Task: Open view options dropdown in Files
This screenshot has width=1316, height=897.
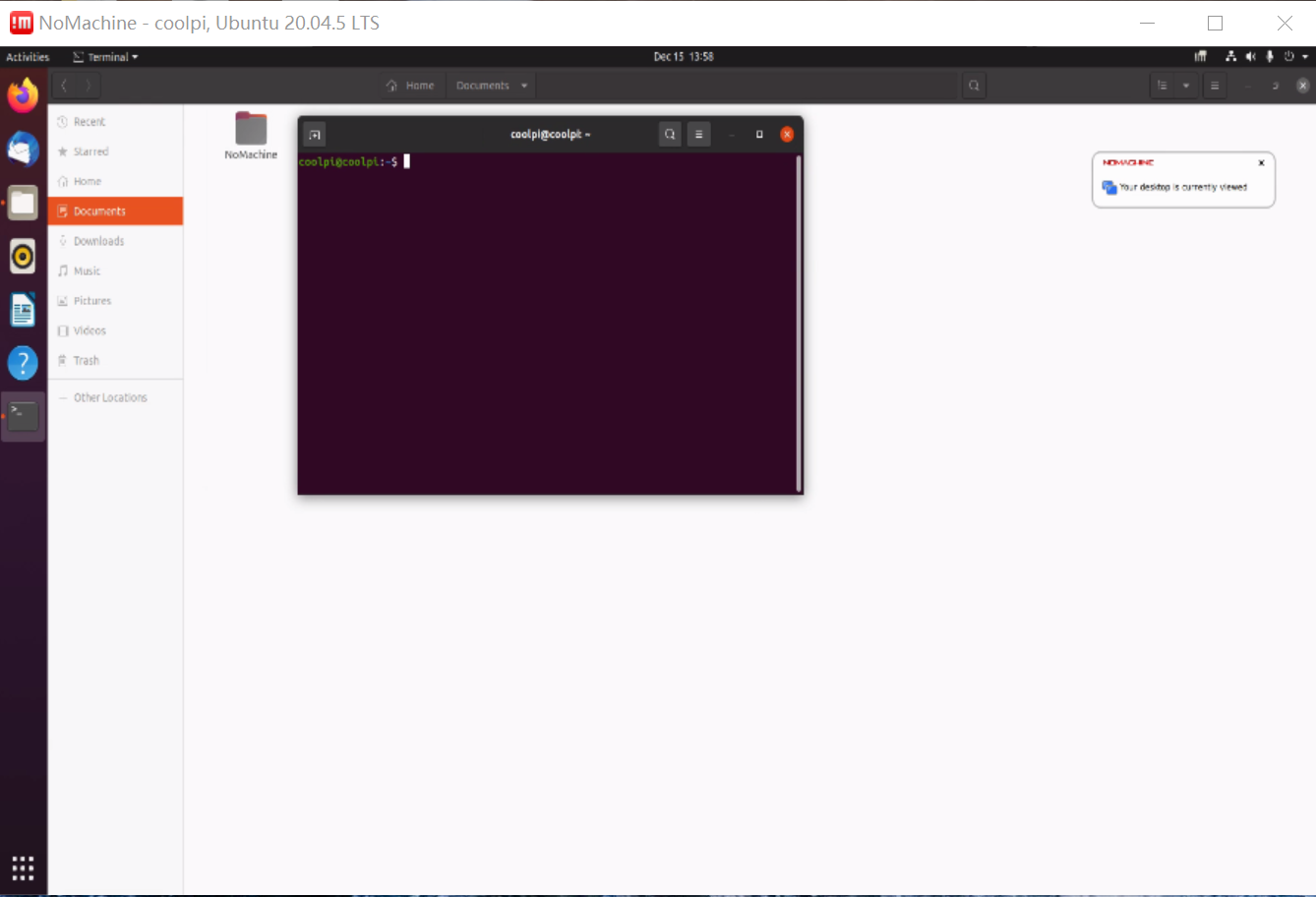Action: 1186,86
